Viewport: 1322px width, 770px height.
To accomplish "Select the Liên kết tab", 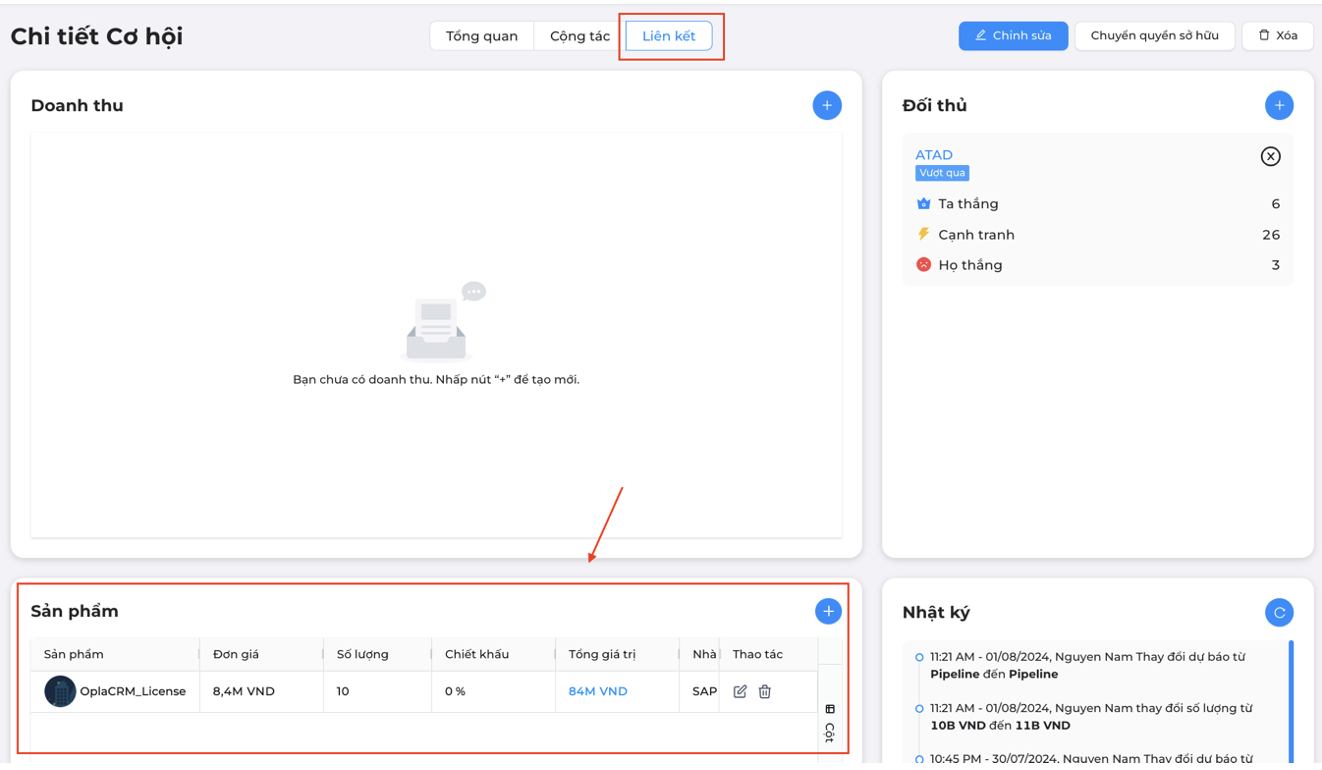I will (x=669, y=36).
